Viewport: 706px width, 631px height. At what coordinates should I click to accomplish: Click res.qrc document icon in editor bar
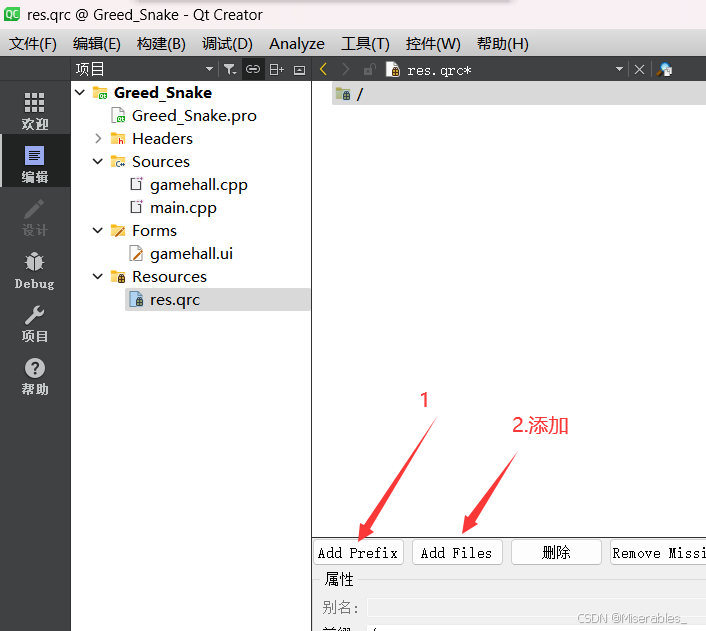click(393, 70)
